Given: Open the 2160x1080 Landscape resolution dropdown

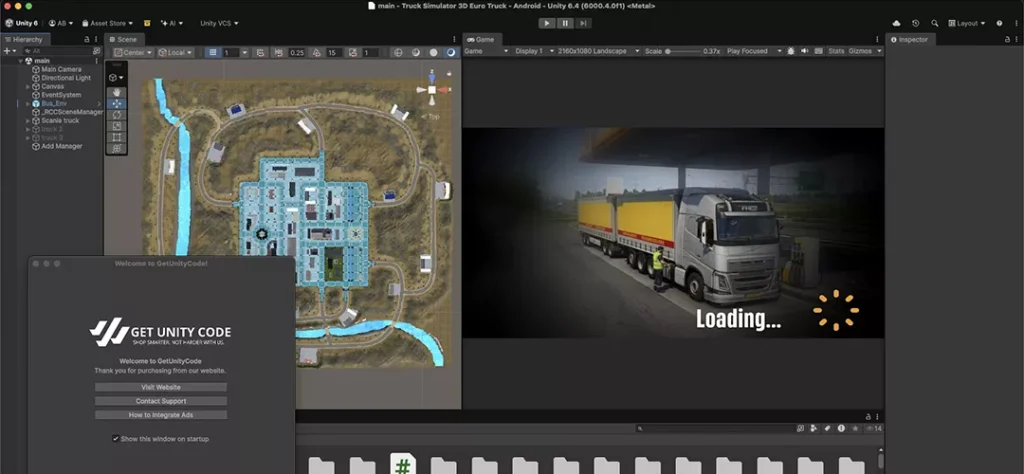Looking at the screenshot, I should coord(598,51).
